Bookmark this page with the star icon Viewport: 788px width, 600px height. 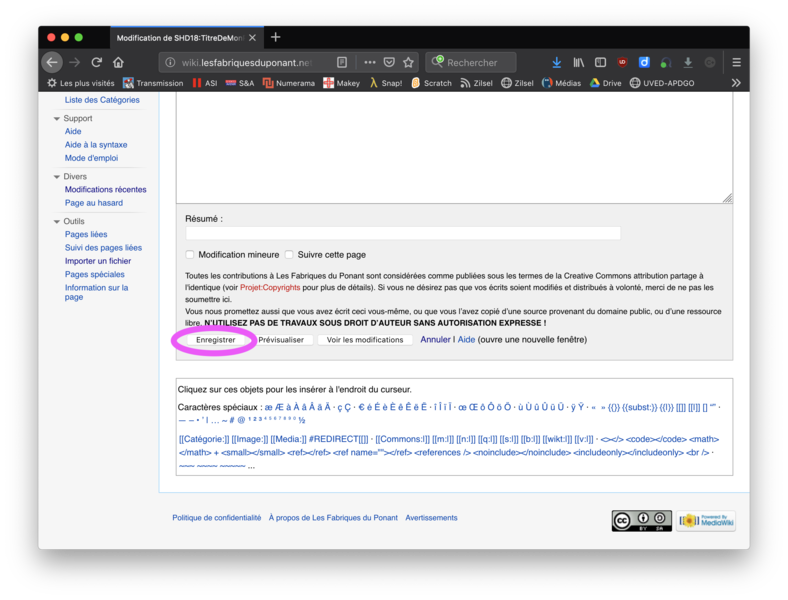tap(408, 62)
